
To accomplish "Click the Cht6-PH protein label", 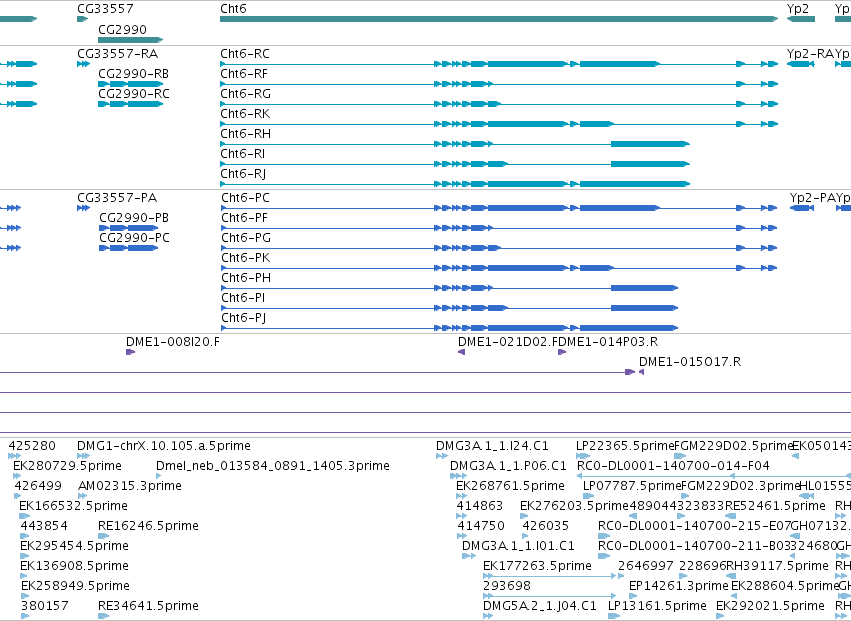I will [x=245, y=278].
